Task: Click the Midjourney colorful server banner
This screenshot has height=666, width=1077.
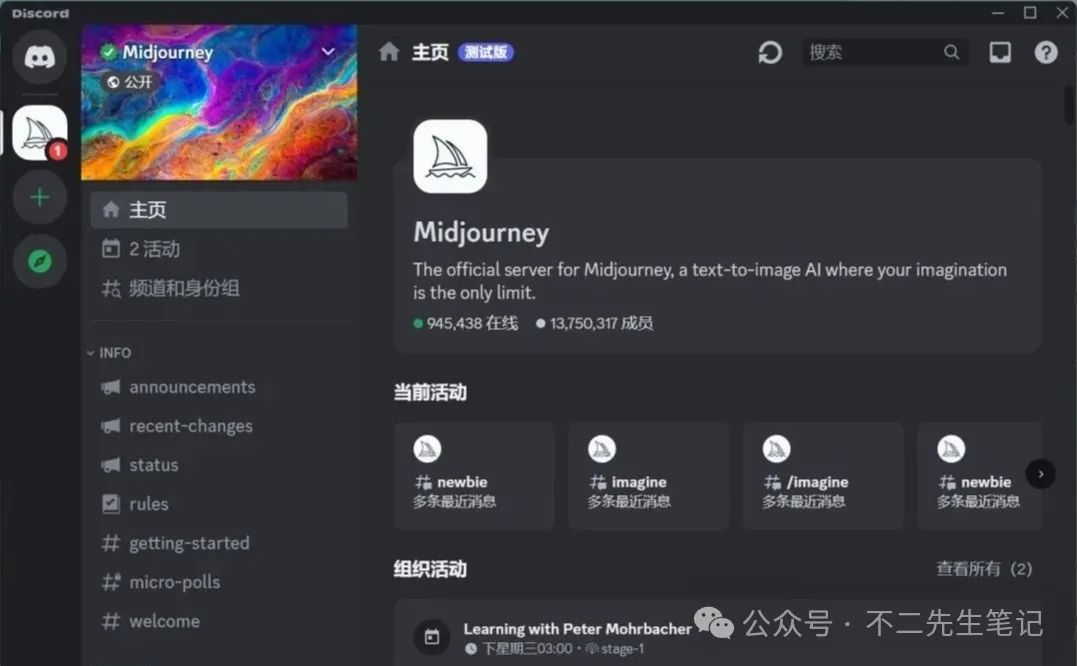Action: pyautogui.click(x=219, y=102)
